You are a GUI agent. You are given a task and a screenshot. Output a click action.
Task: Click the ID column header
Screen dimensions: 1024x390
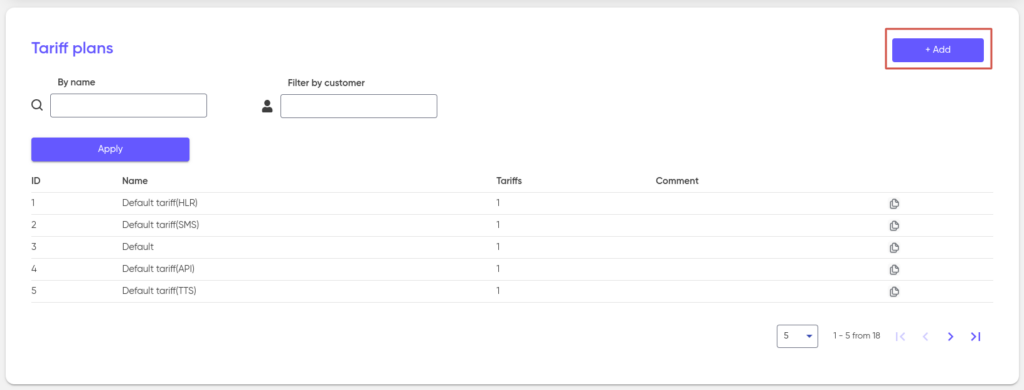pyautogui.click(x=37, y=180)
